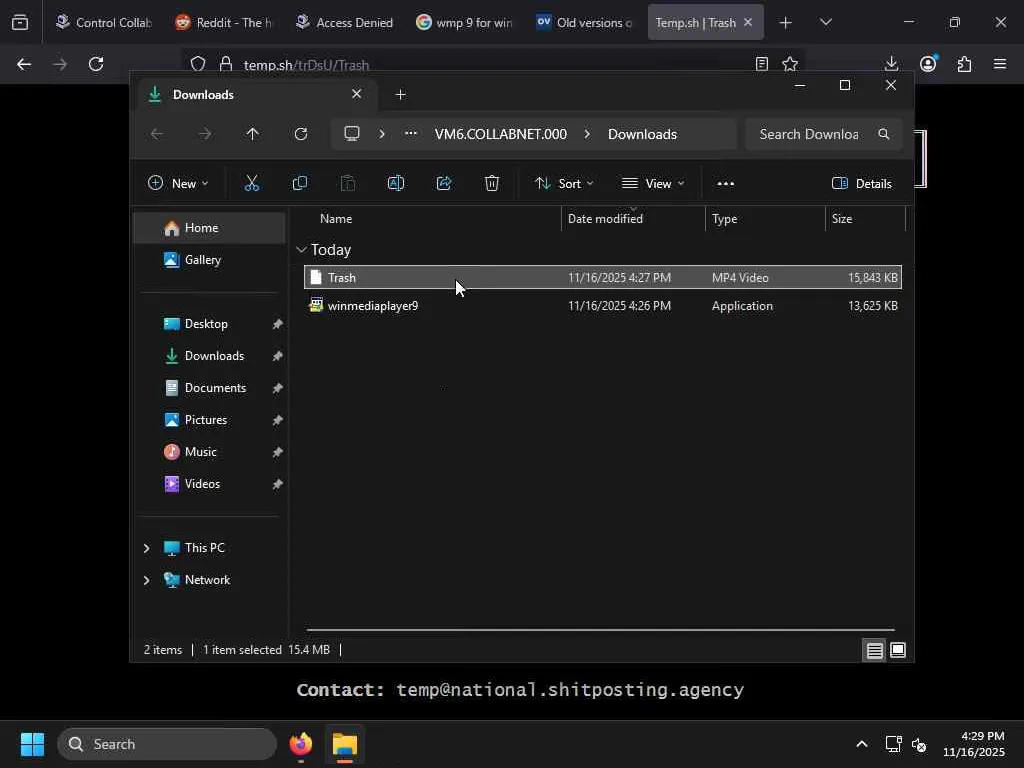This screenshot has width=1024, height=768.
Task: Click the Cut scissors icon in Explorer toolbar
Action: coord(251,184)
